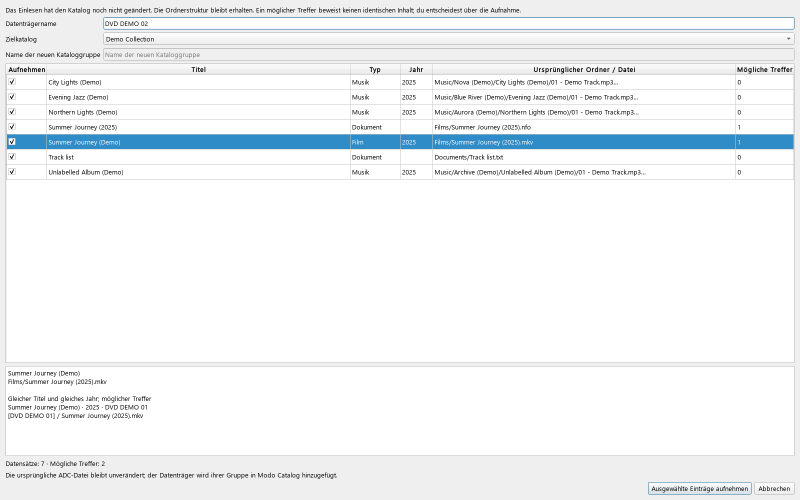The height and width of the screenshot is (500, 800).
Task: Select the Track list title cell
Action: click(198, 157)
